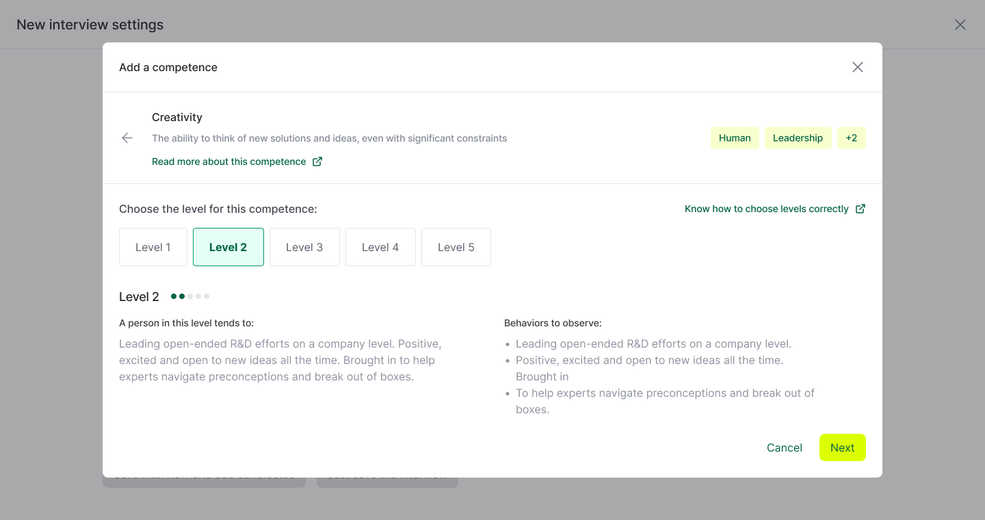Open Read more about this competence link

229,161
